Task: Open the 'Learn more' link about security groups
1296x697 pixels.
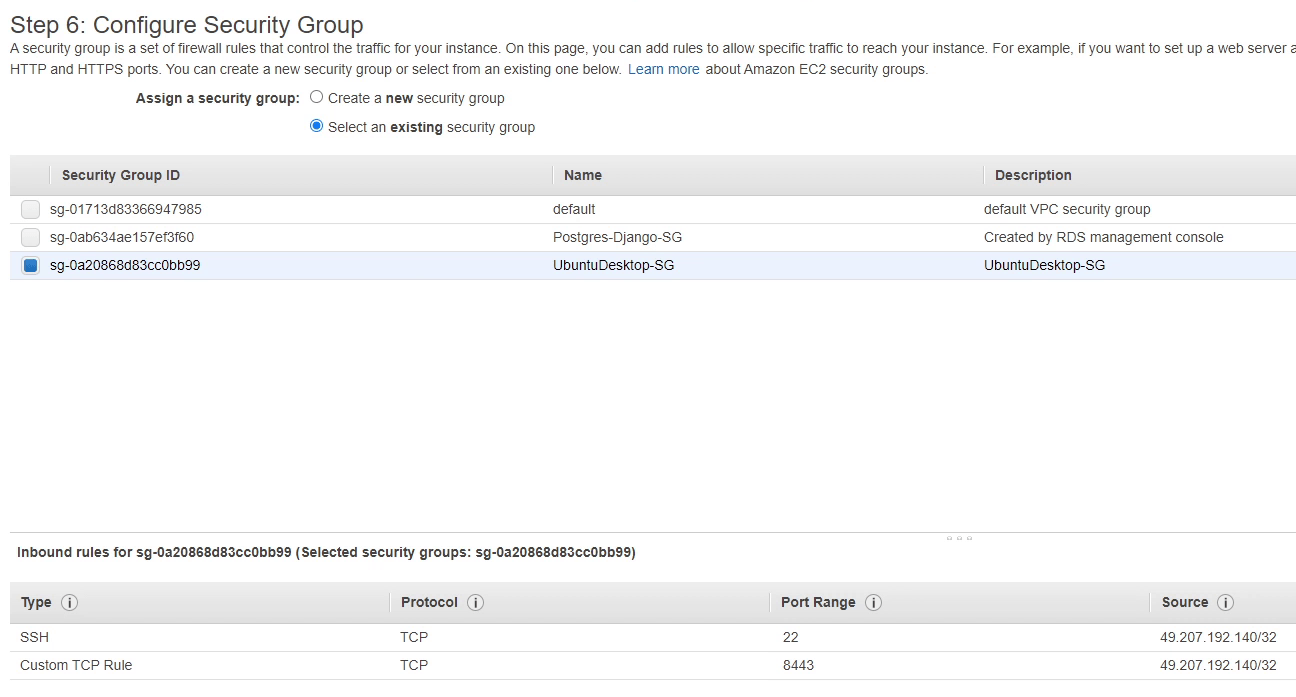Action: (663, 69)
